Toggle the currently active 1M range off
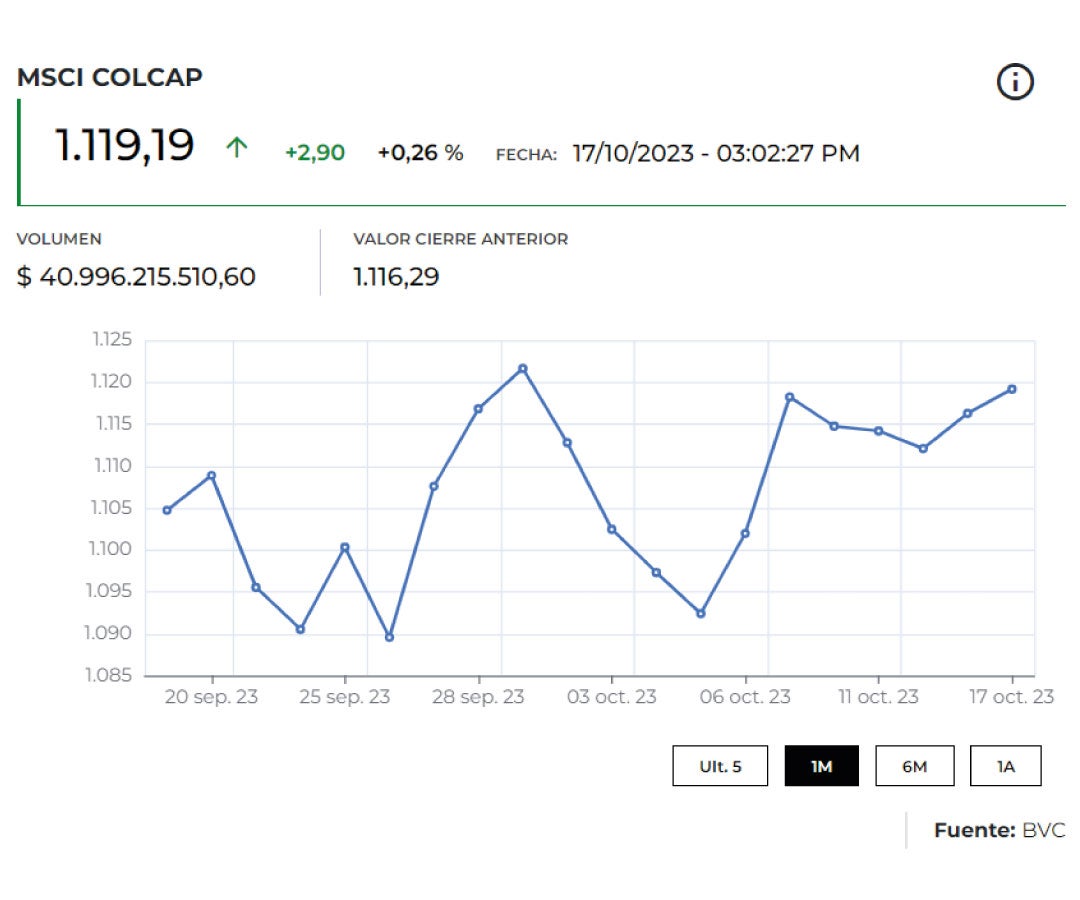Viewport: 1080px width, 900px height. tap(822, 765)
